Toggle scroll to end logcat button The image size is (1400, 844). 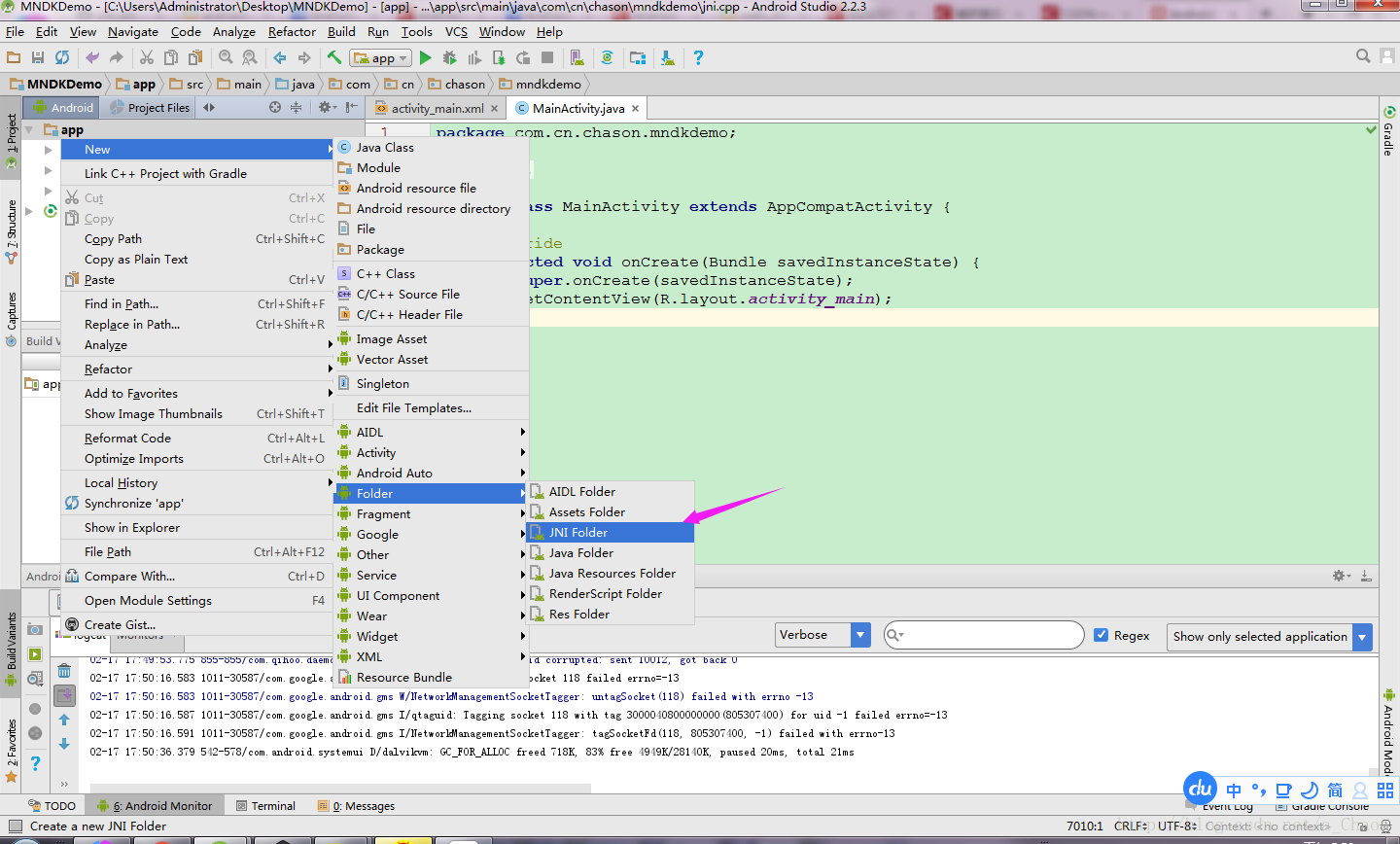(x=64, y=695)
